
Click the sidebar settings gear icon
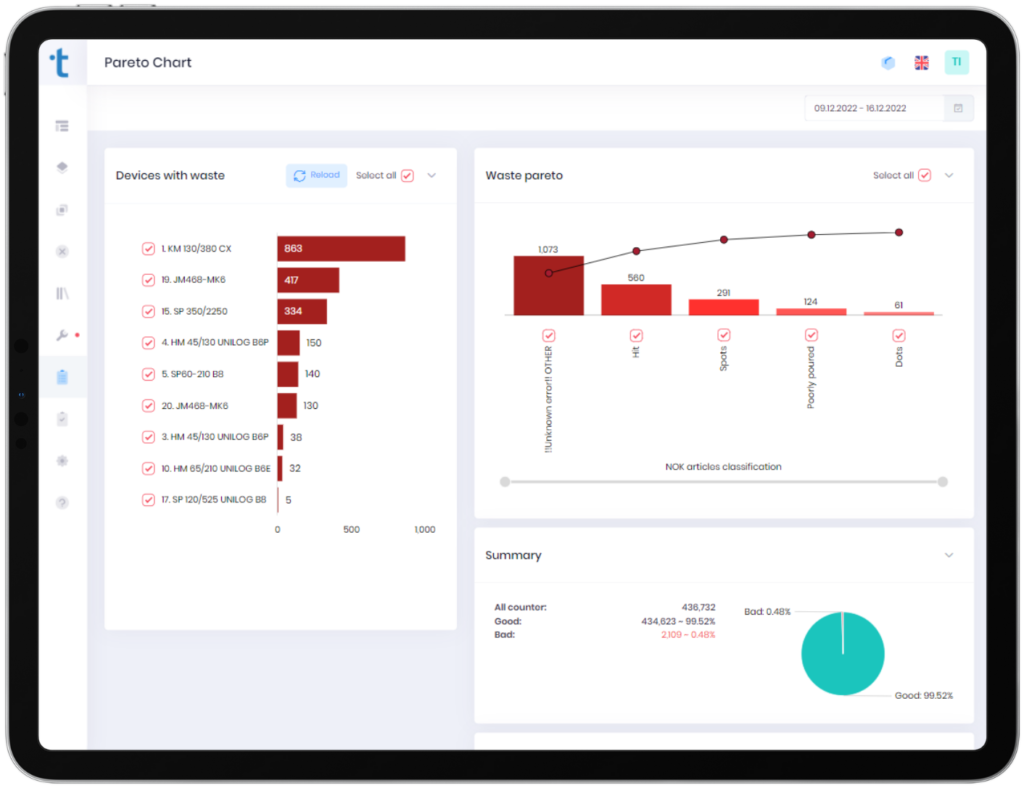pos(62,461)
